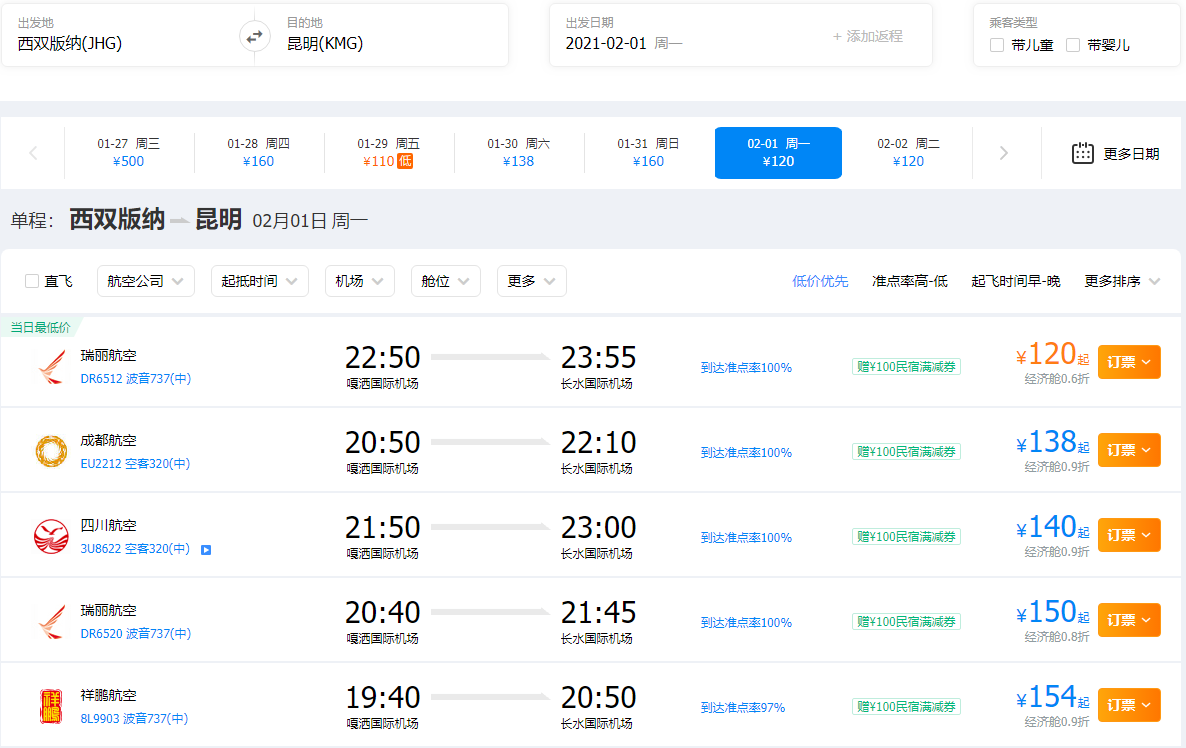Select date tab 01-28 周四
The image size is (1186, 748).
(259, 153)
